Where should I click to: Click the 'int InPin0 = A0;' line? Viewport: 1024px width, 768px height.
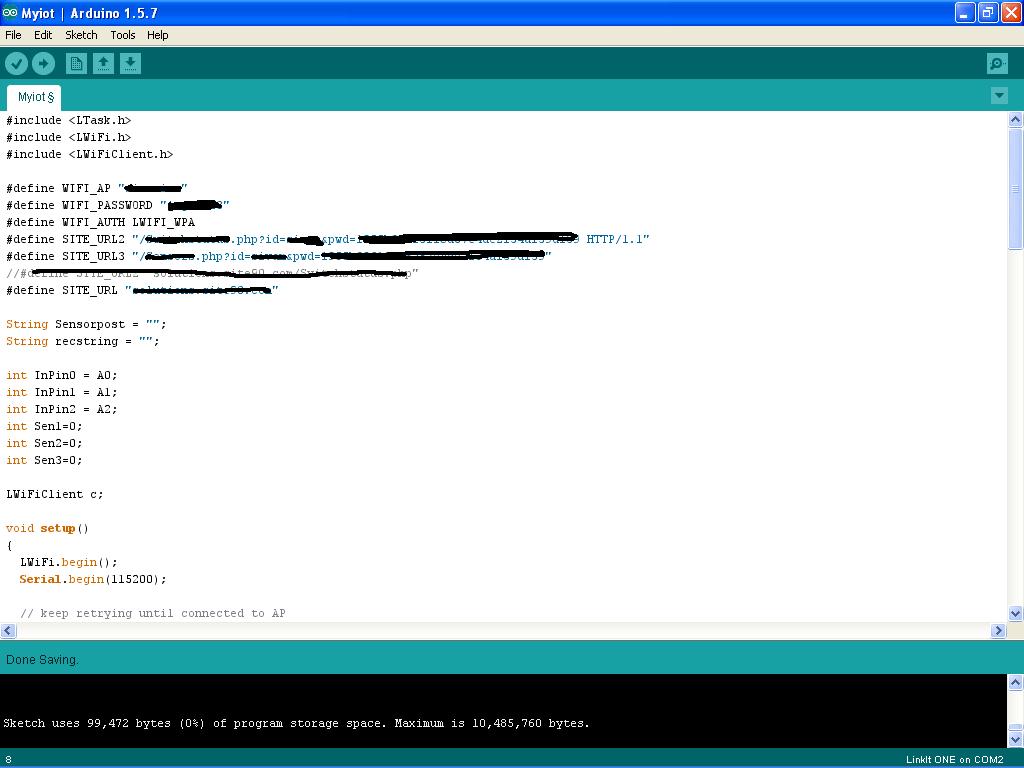point(62,375)
